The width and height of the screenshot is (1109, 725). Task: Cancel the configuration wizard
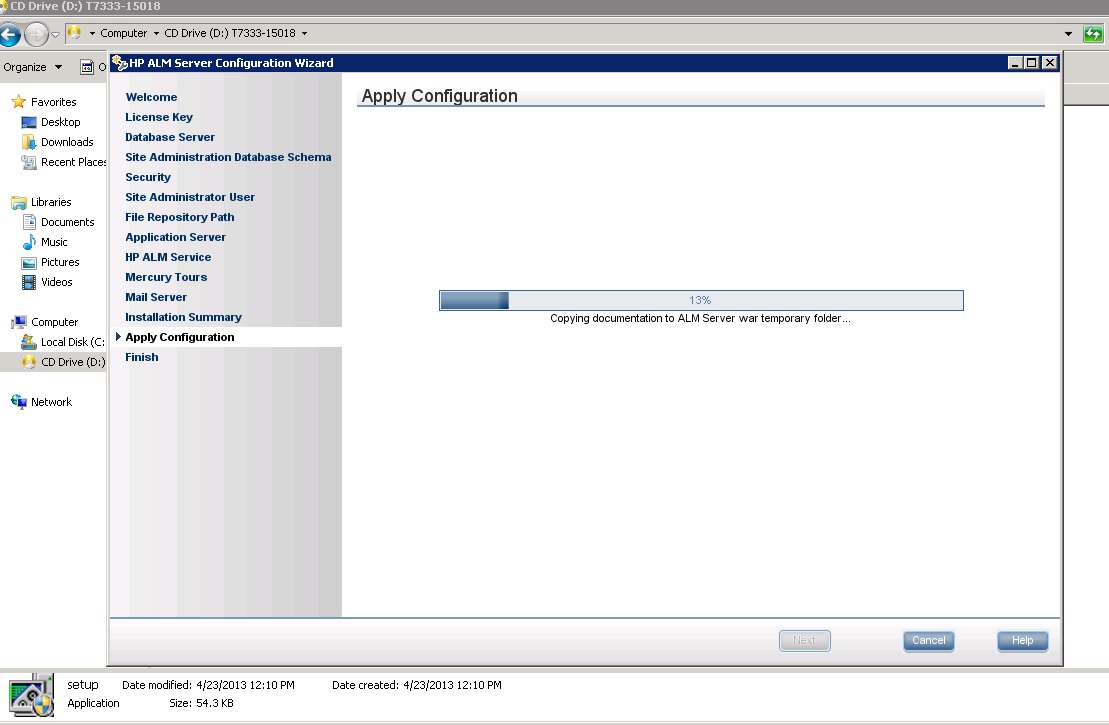pyautogui.click(x=929, y=641)
